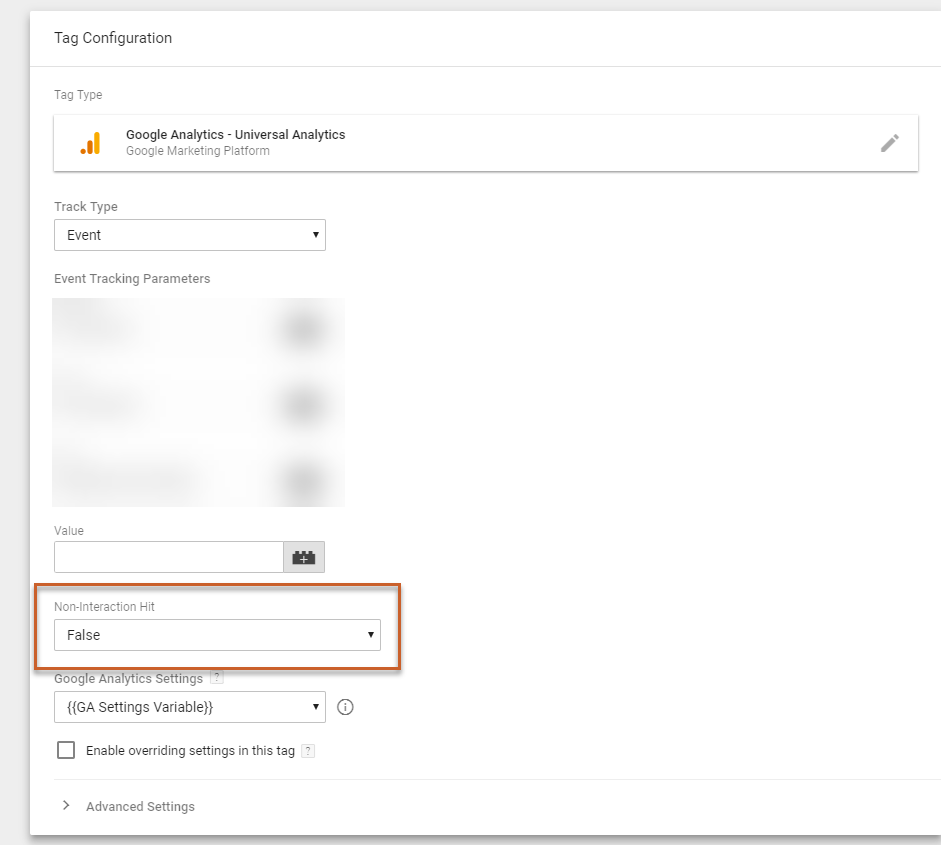Enable overriding settings in this tag checkbox
The width and height of the screenshot is (941, 845).
(x=66, y=750)
